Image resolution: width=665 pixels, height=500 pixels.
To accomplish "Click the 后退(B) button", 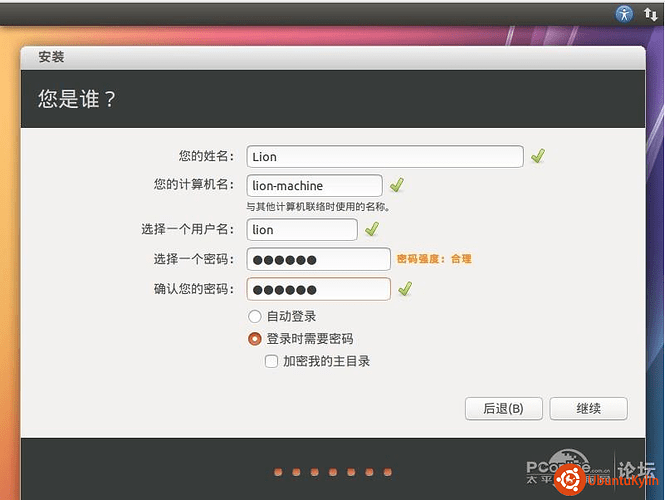I will (503, 408).
